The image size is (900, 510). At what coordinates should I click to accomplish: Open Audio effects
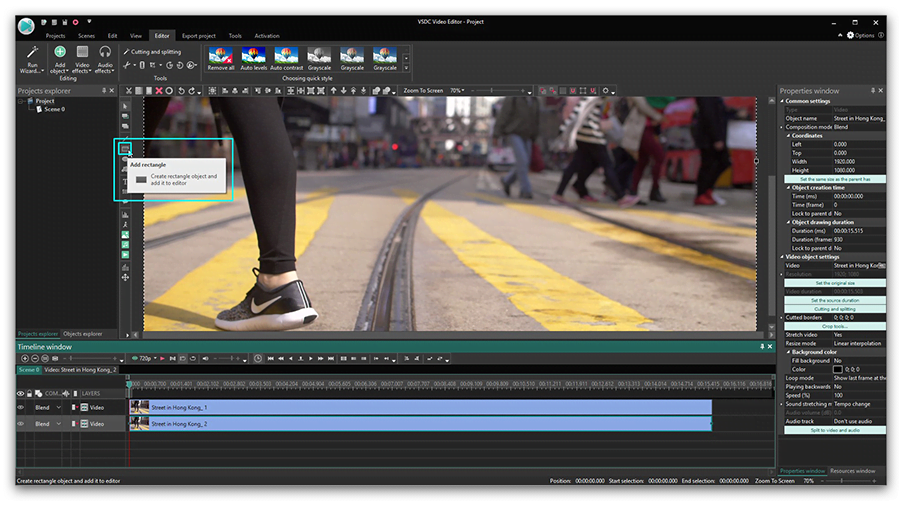click(104, 59)
